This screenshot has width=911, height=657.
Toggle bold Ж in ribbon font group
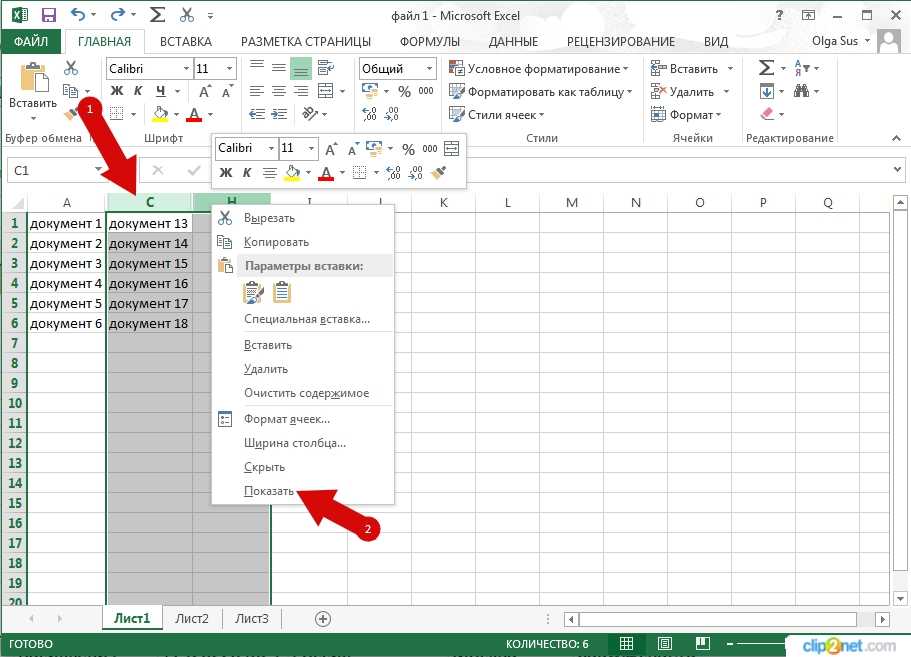(x=117, y=91)
